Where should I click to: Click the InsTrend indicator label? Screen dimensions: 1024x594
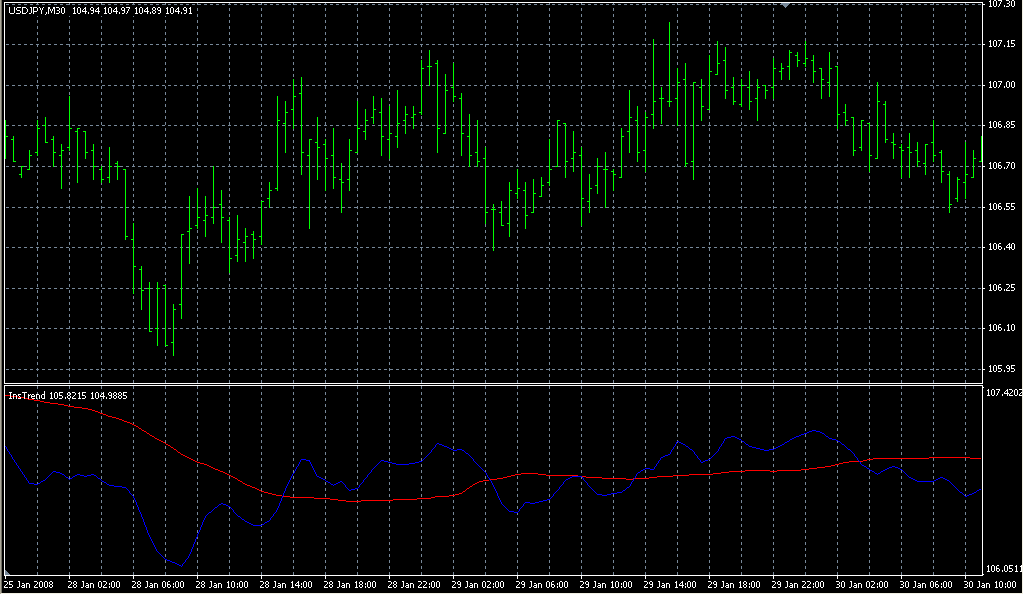click(26, 396)
